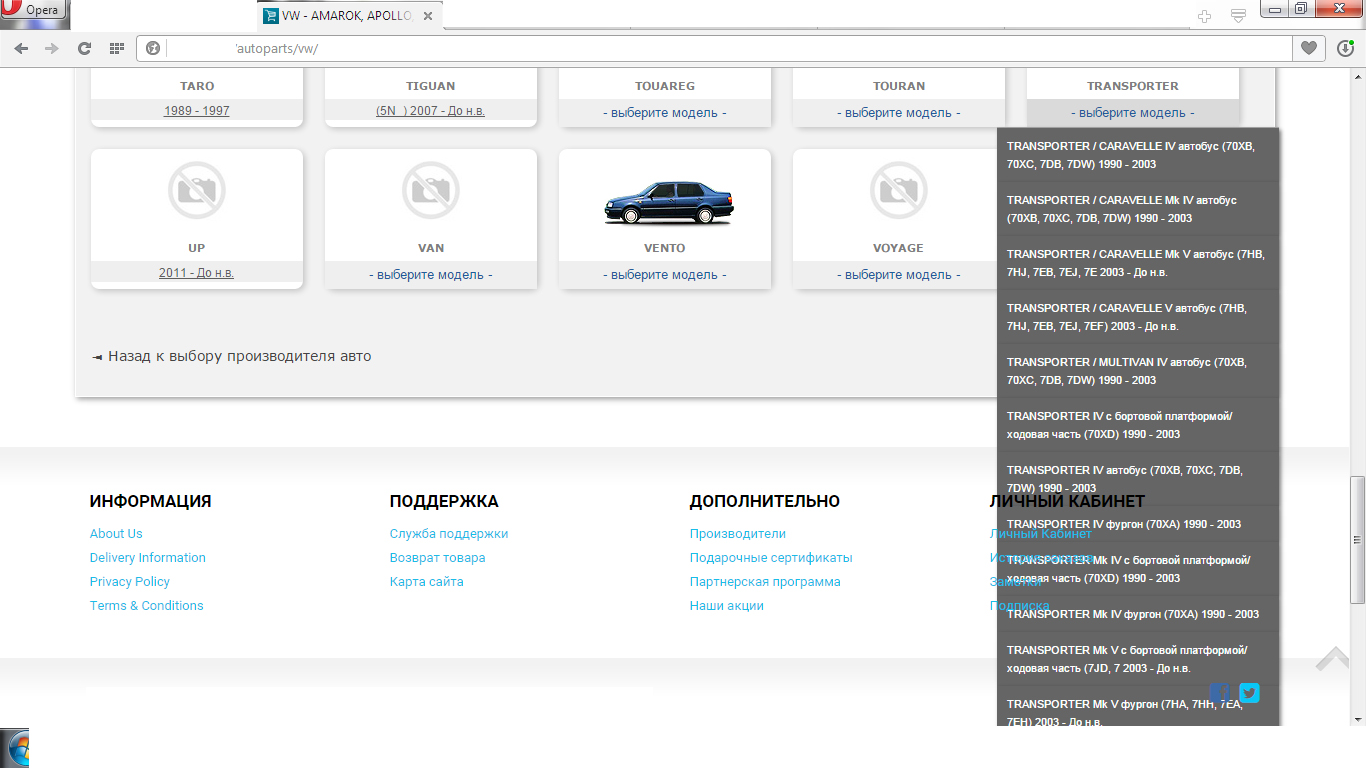Click the Vento car thumbnail image
Screen dimensions: 1366x768
(x=664, y=202)
